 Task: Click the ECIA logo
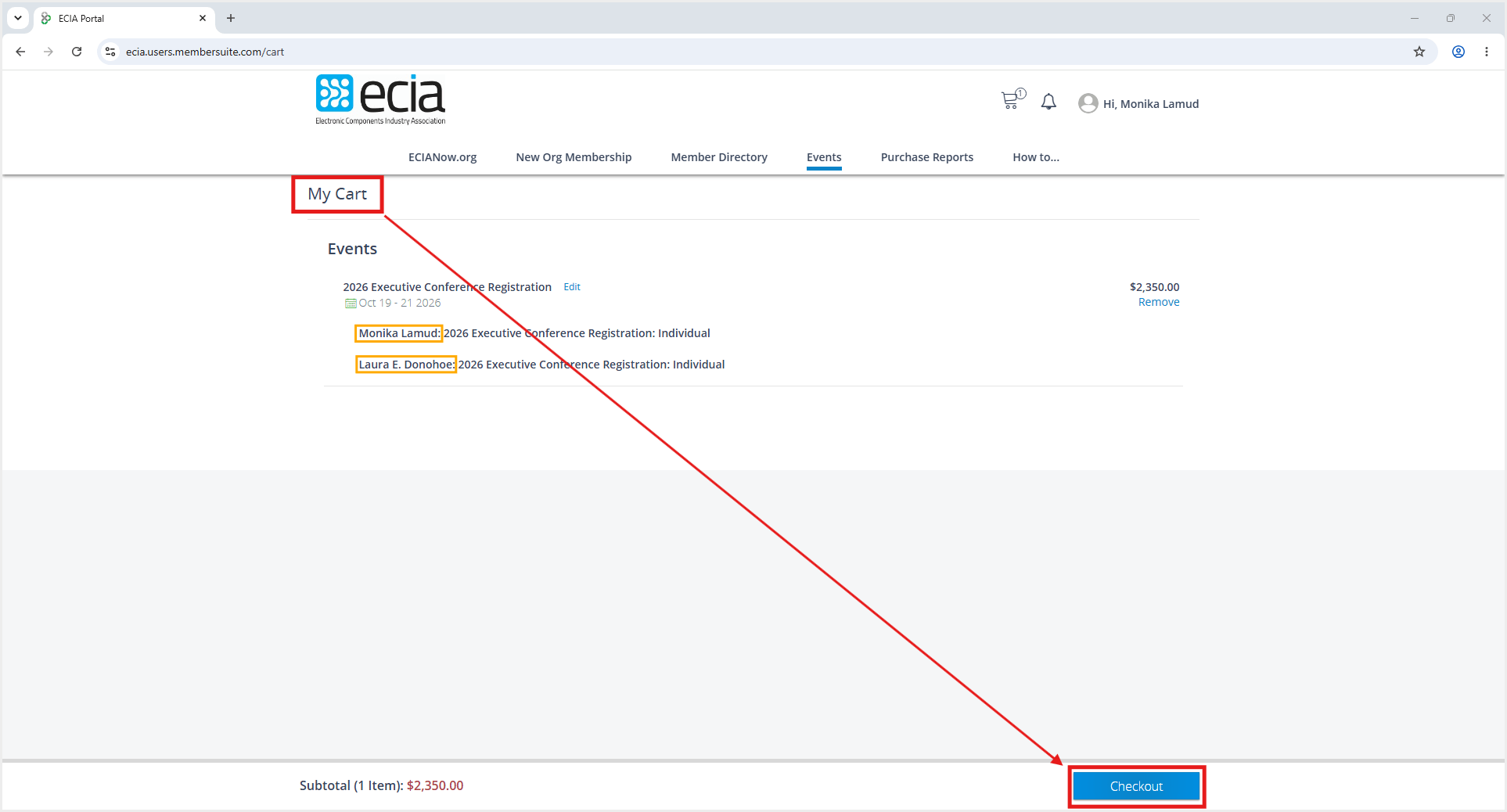point(380,99)
